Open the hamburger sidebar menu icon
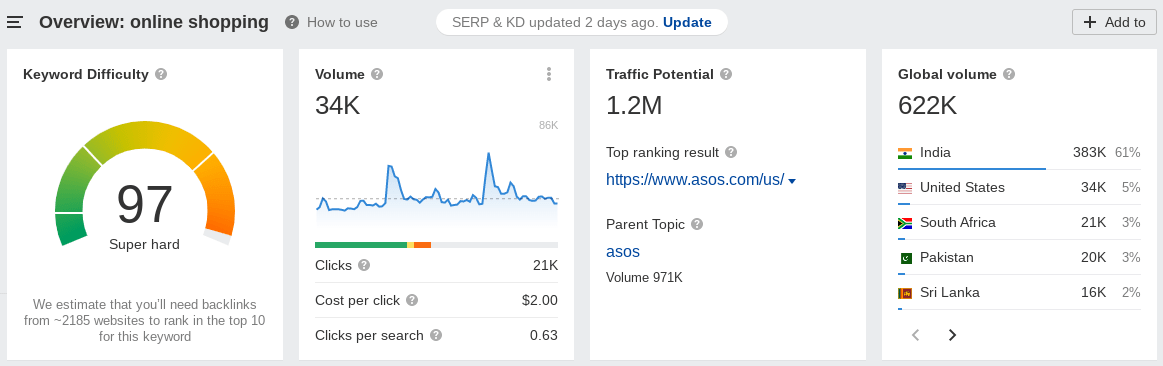 [x=15, y=22]
